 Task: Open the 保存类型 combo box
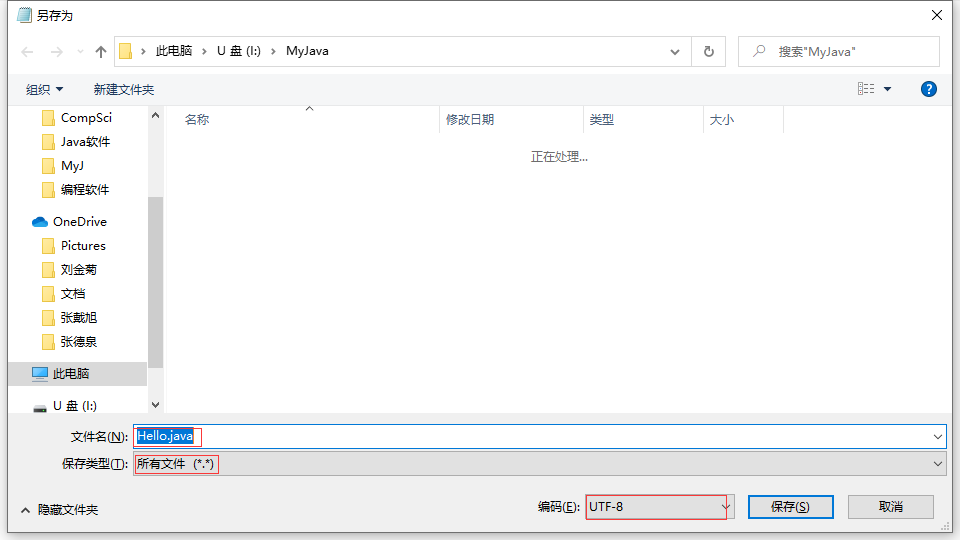coord(539,464)
